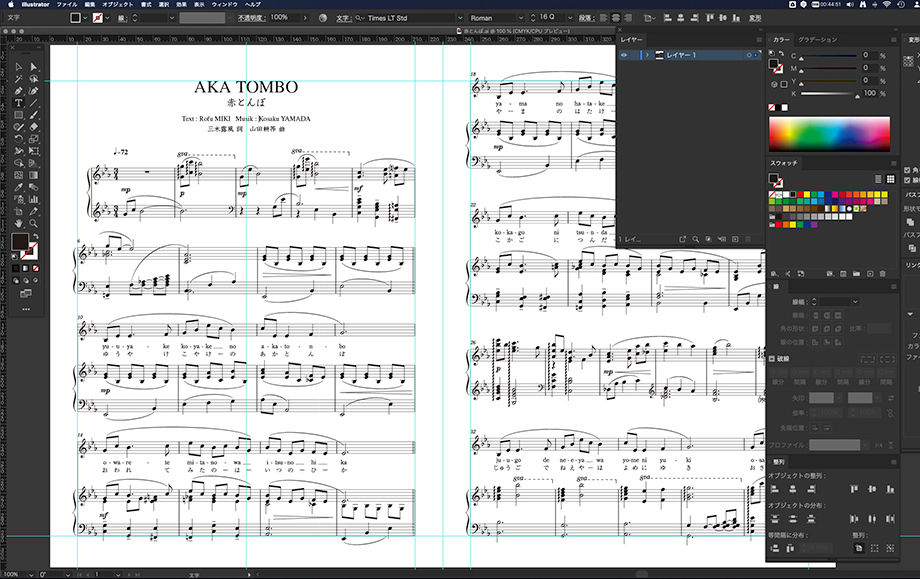
Task: Open the Color panel options menu
Action: pyautogui.click(x=894, y=40)
